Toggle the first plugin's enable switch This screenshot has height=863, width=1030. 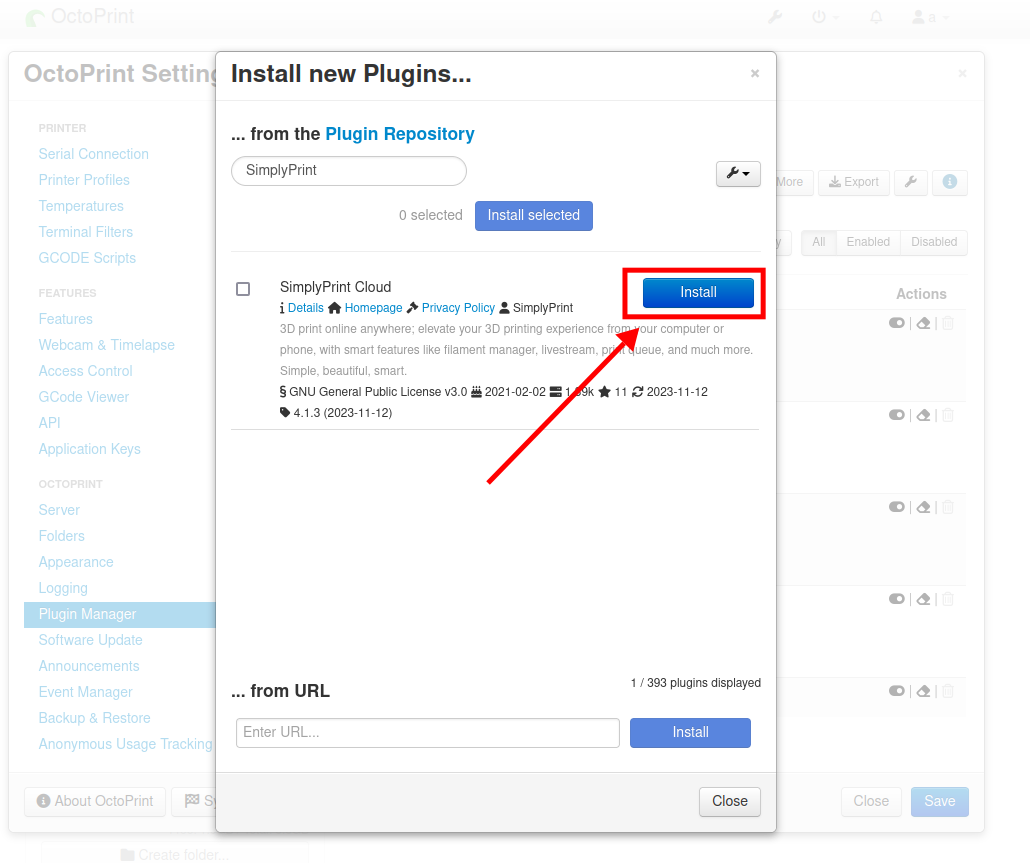pos(897,323)
